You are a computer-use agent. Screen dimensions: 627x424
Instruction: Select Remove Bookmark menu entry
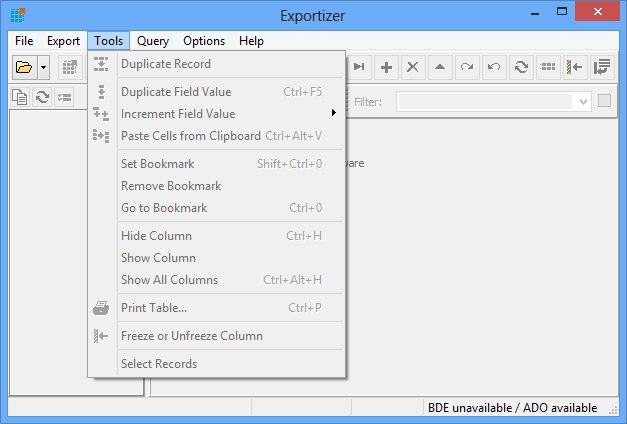coord(216,186)
